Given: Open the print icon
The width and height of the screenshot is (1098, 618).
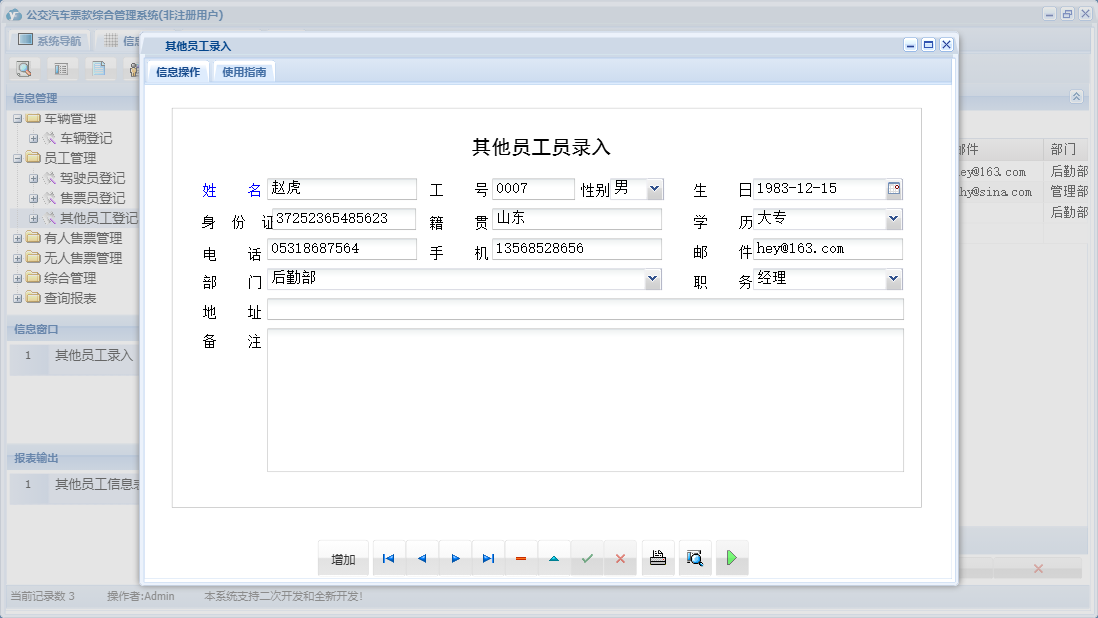Looking at the screenshot, I should pos(658,558).
